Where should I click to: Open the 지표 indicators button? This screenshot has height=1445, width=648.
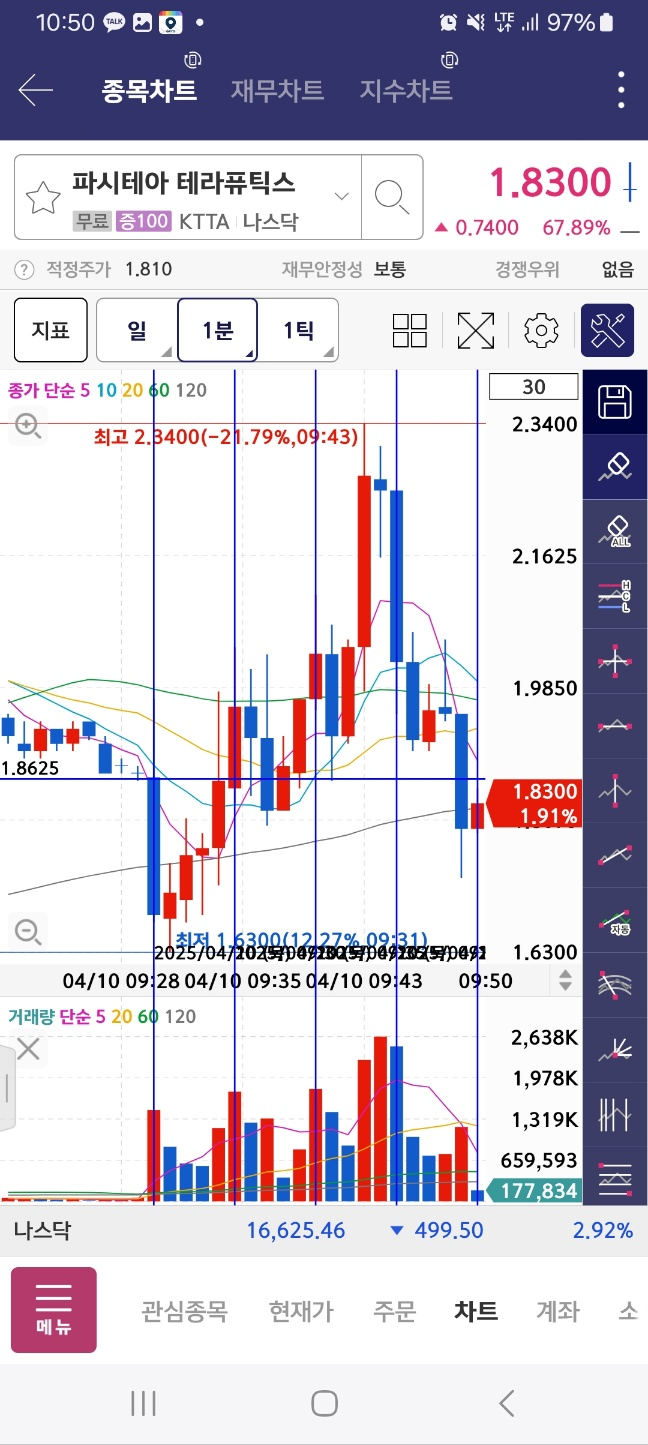(x=50, y=330)
